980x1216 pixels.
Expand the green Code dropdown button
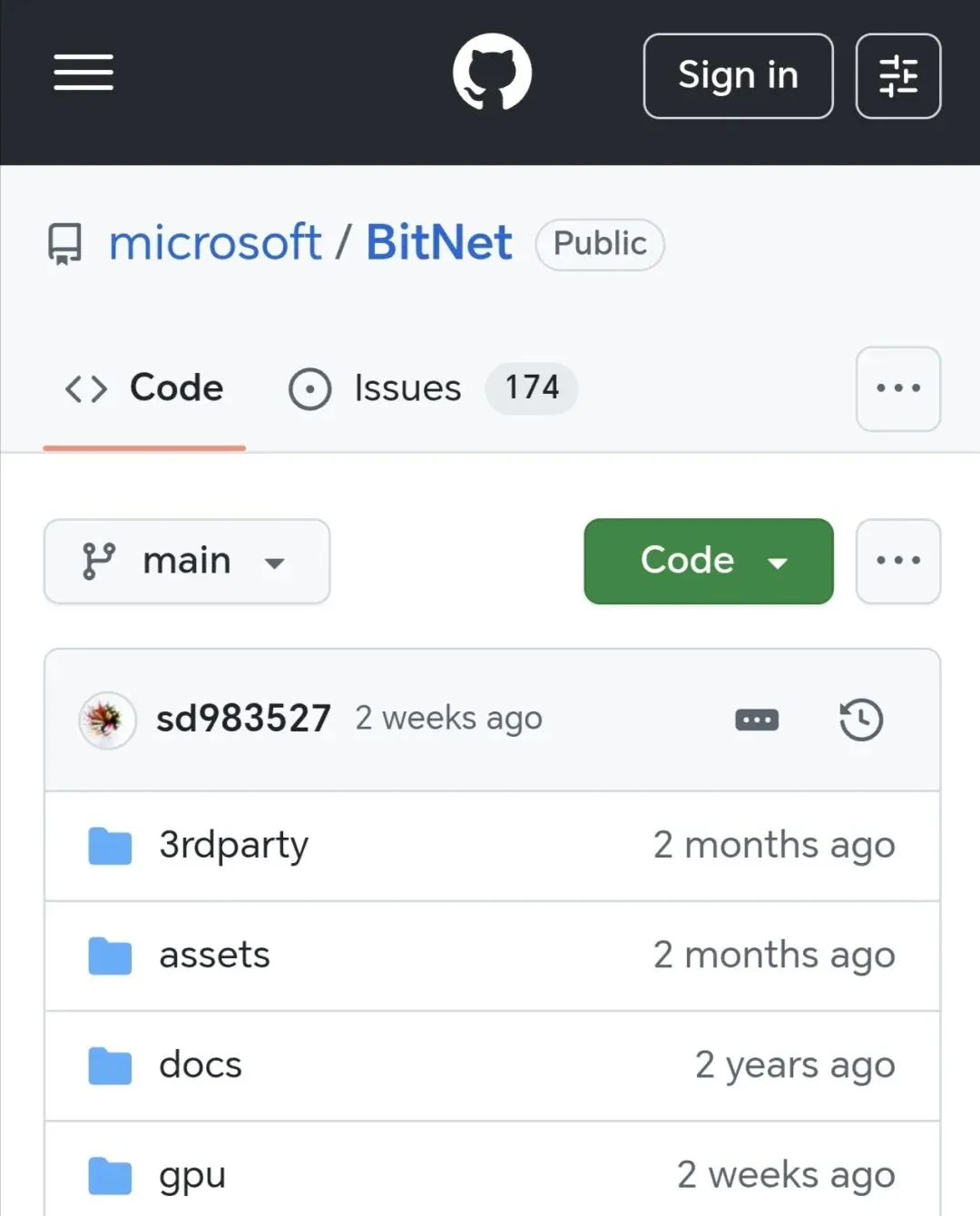coord(709,562)
